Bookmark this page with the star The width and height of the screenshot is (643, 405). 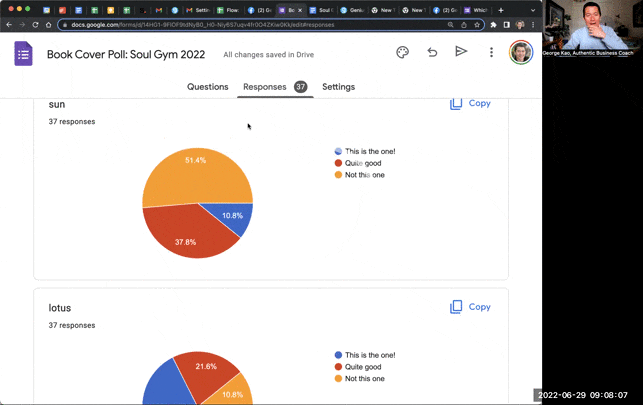click(x=477, y=25)
